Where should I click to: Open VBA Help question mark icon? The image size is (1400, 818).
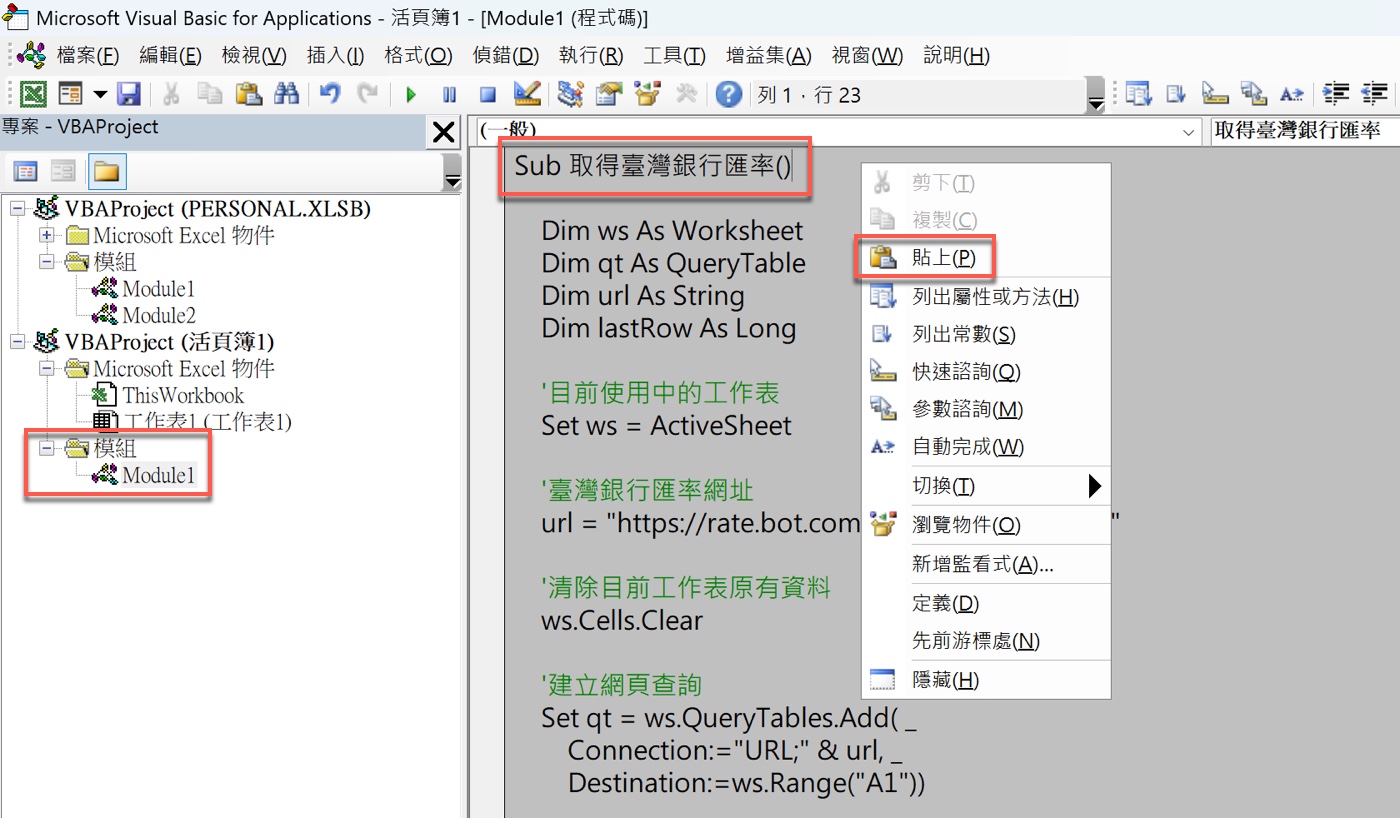[729, 94]
